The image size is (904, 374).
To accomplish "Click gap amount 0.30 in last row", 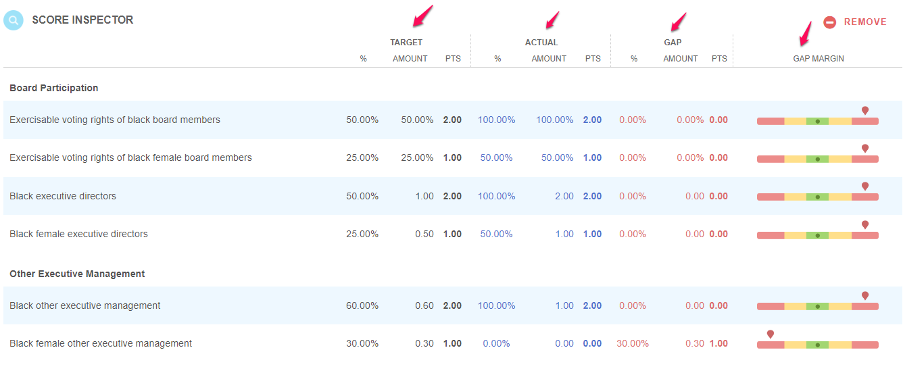I will tap(695, 343).
